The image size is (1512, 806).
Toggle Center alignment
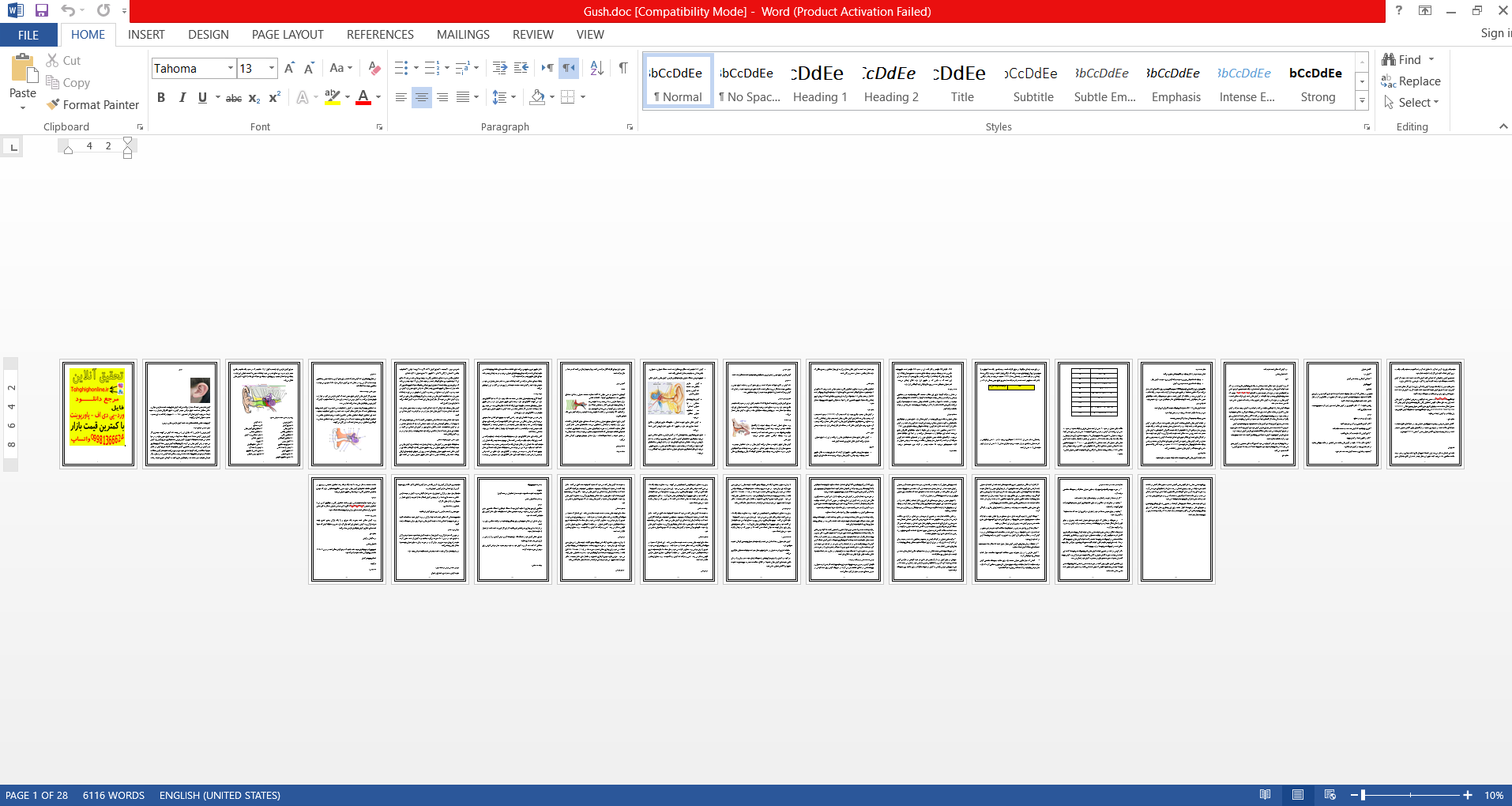[x=422, y=97]
